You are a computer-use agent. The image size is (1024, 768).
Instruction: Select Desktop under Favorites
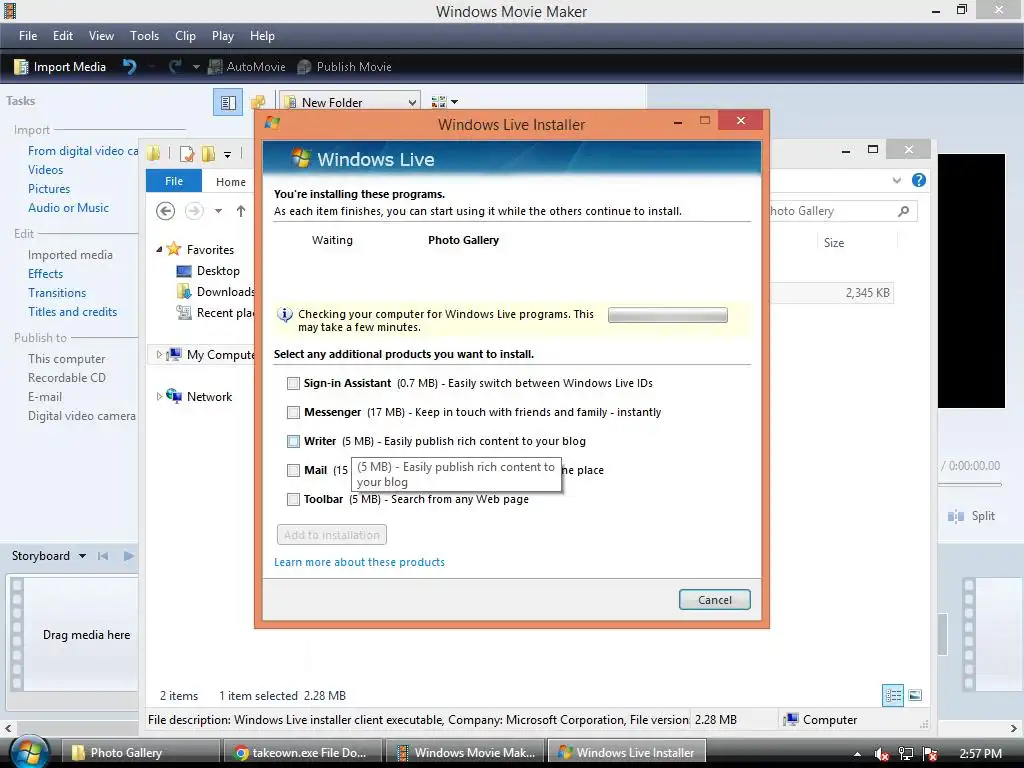click(218, 271)
